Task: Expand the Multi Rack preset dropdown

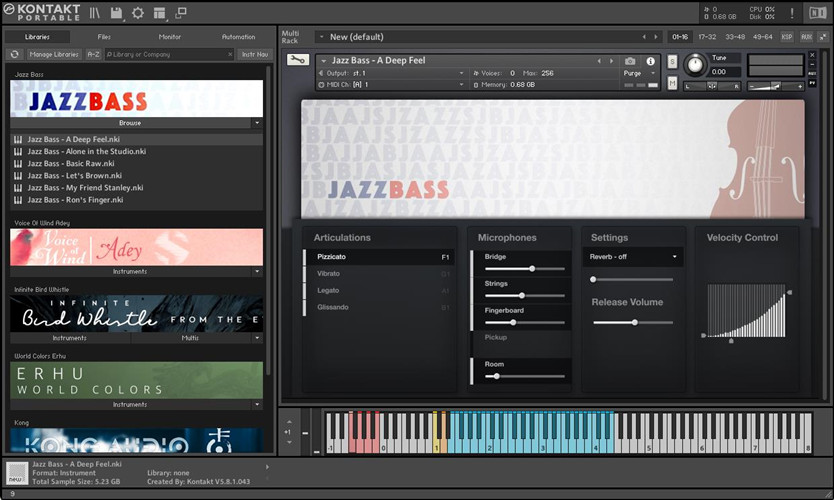Action: point(321,37)
